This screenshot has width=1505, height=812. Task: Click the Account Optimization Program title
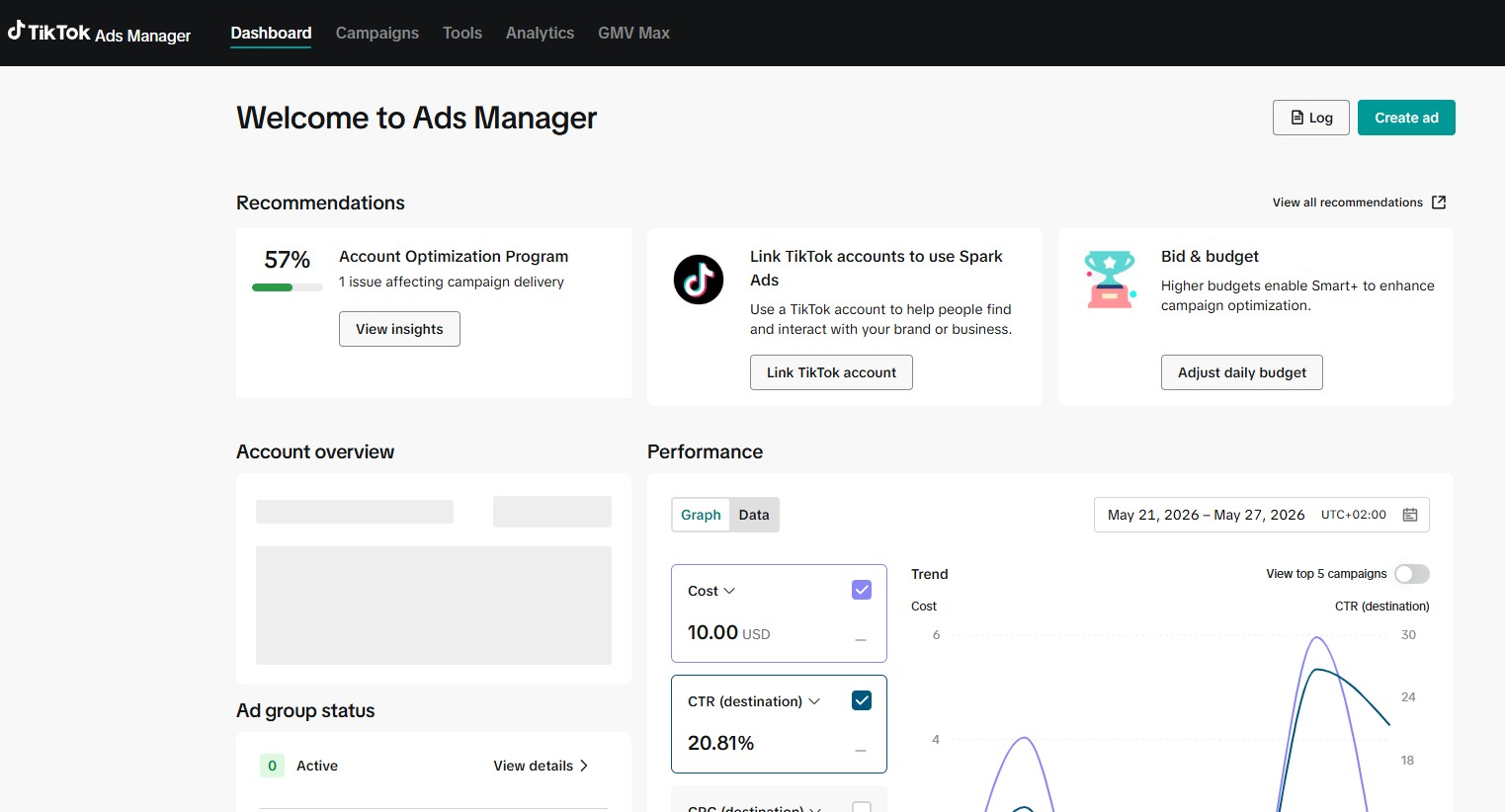(x=454, y=256)
